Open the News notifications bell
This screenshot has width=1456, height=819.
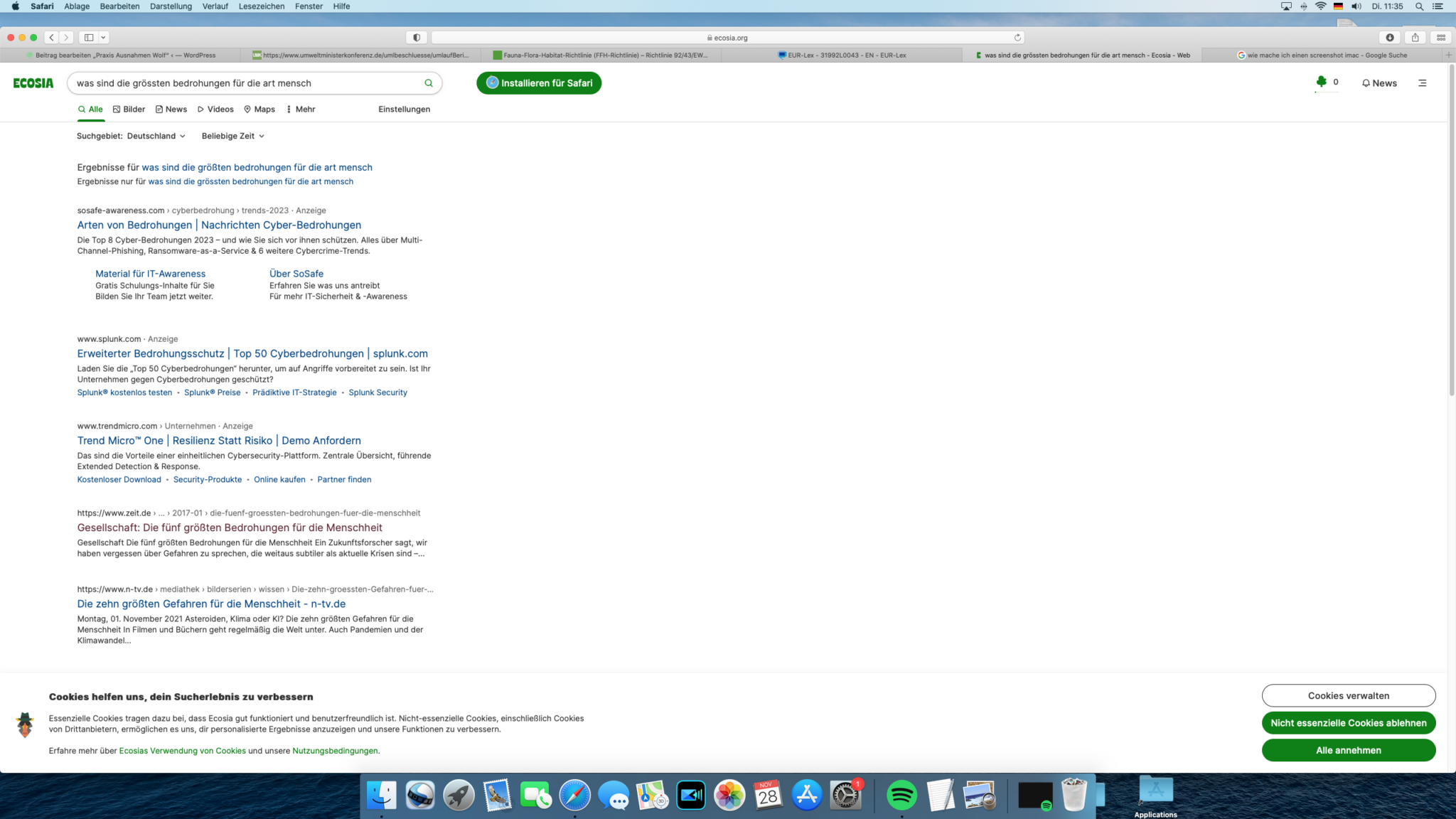(1379, 83)
